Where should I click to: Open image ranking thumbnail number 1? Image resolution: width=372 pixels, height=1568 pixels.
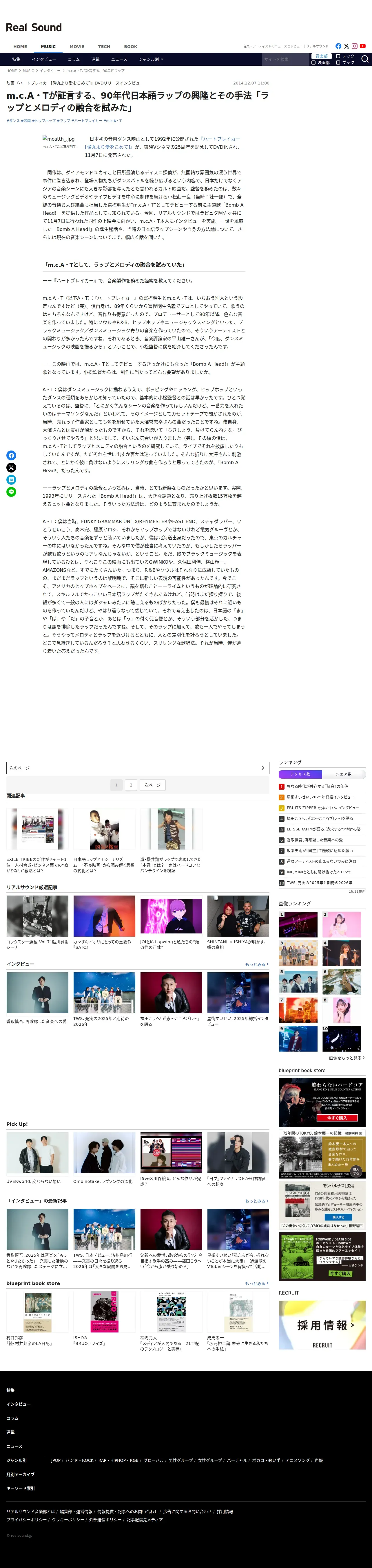[x=298, y=924]
